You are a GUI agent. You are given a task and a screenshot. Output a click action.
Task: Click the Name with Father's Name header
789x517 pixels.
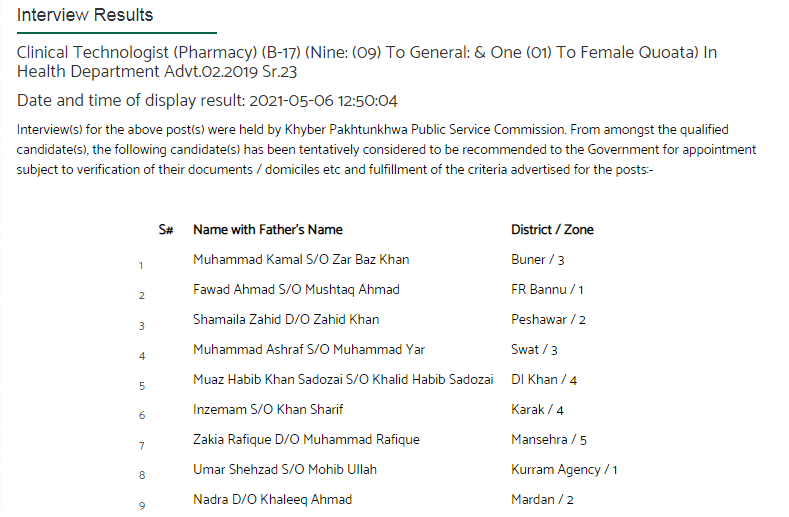click(268, 230)
